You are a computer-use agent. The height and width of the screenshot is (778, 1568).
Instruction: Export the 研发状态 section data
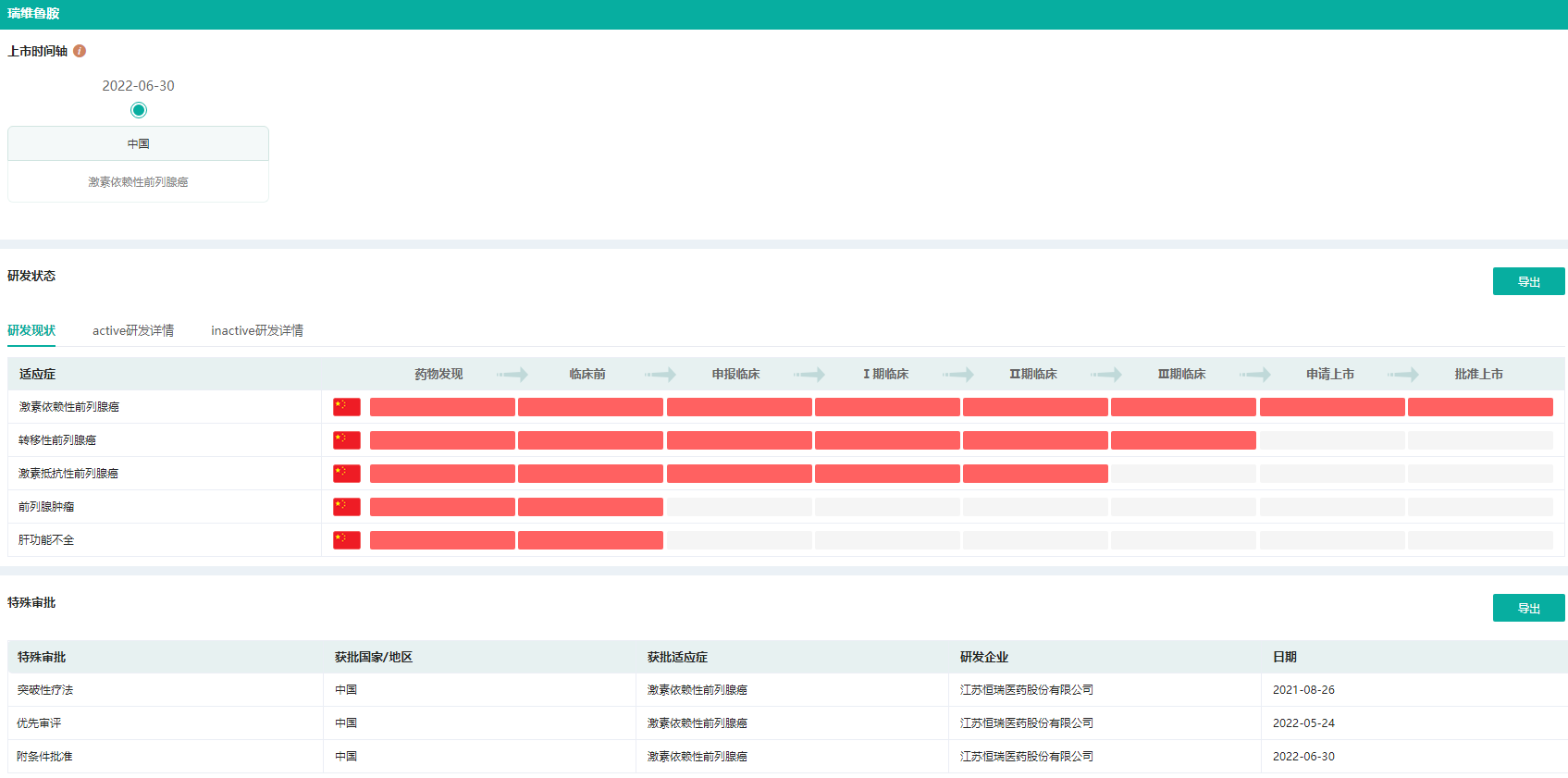(1528, 281)
